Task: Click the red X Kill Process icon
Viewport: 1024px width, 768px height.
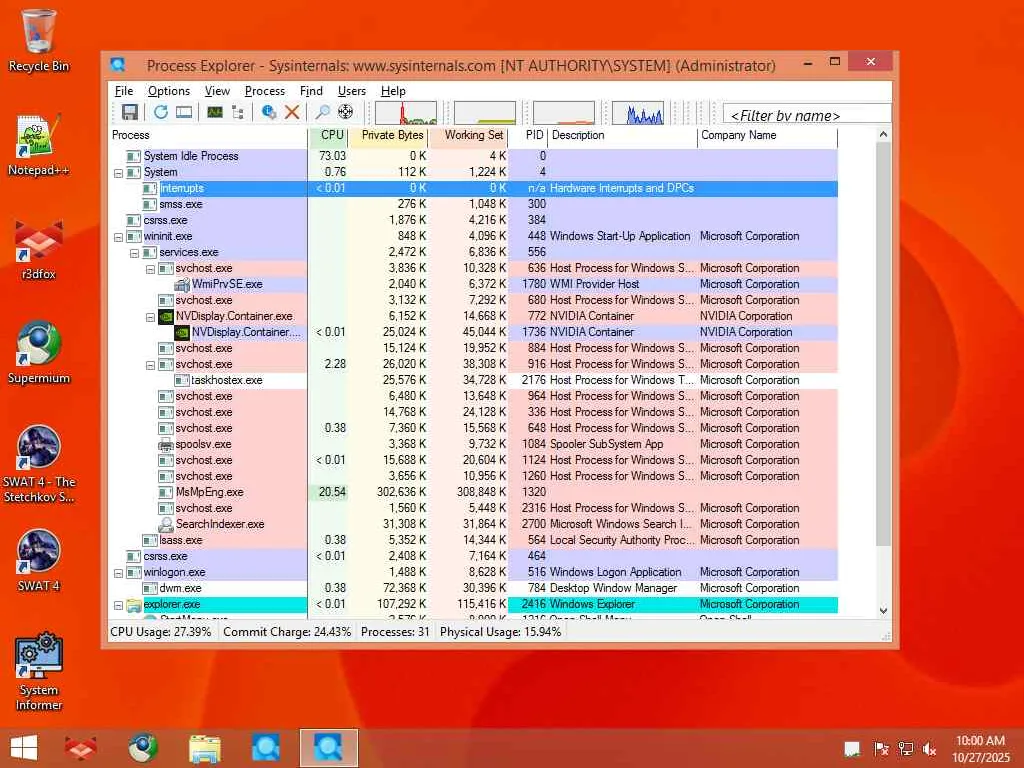Action: tap(292, 112)
